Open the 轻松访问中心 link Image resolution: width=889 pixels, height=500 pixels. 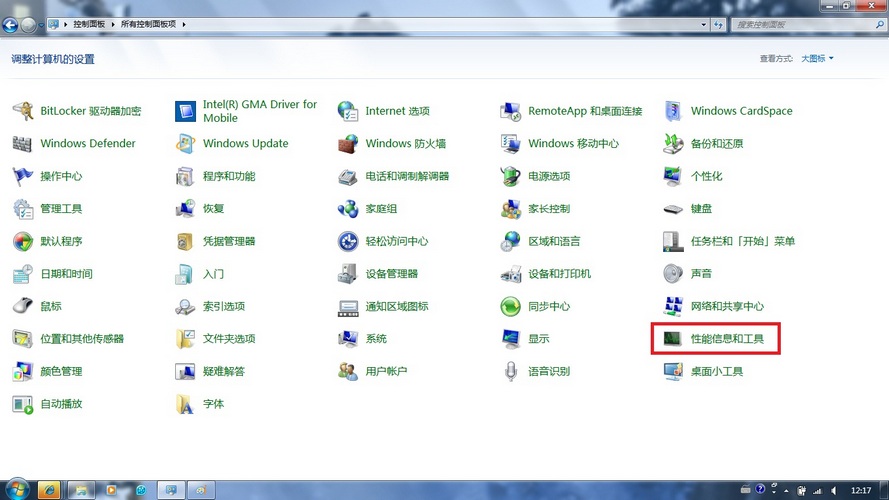click(397, 241)
